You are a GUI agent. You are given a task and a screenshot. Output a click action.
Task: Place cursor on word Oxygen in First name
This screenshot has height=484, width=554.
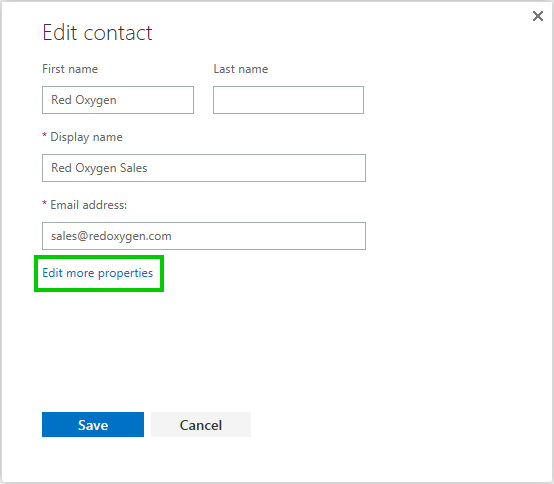pyautogui.click(x=96, y=100)
